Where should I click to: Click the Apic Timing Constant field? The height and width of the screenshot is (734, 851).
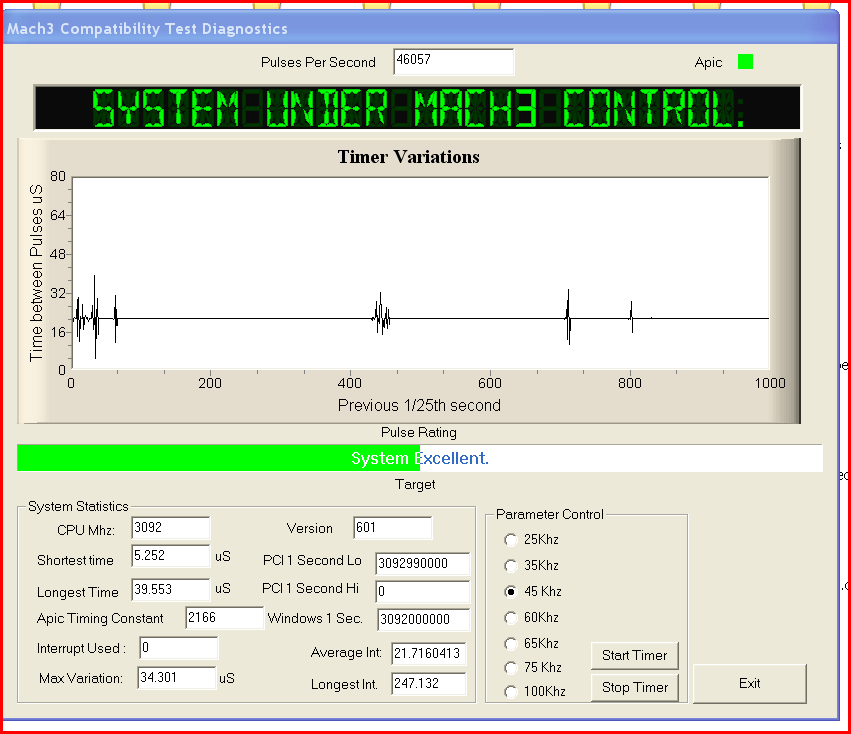point(224,618)
